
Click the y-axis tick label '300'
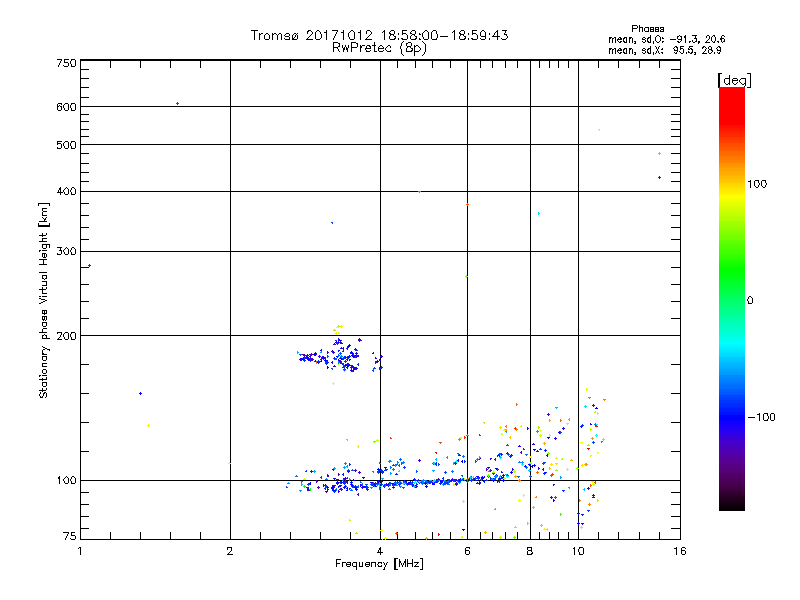(x=67, y=251)
